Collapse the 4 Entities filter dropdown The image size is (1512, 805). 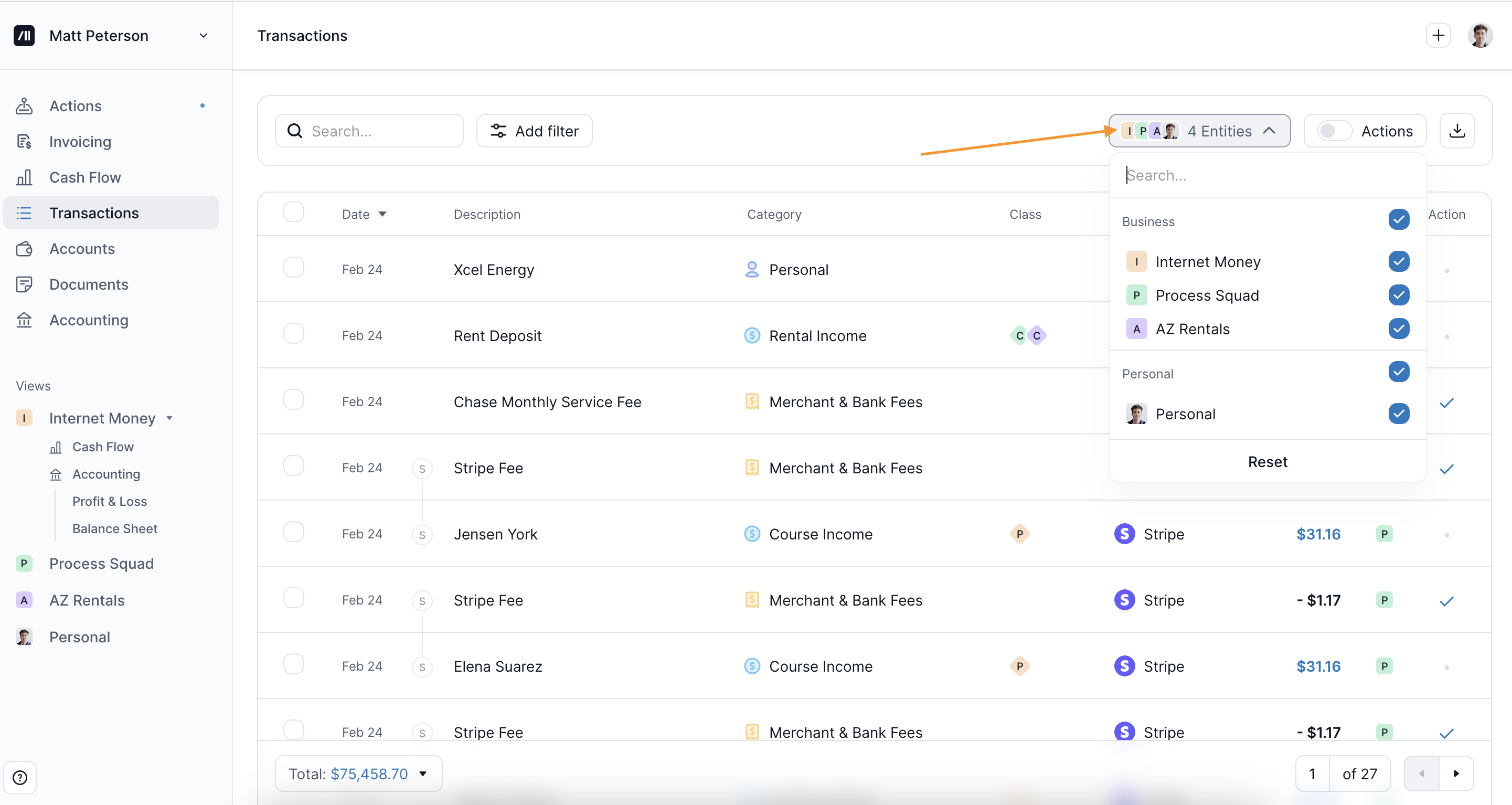(1270, 130)
